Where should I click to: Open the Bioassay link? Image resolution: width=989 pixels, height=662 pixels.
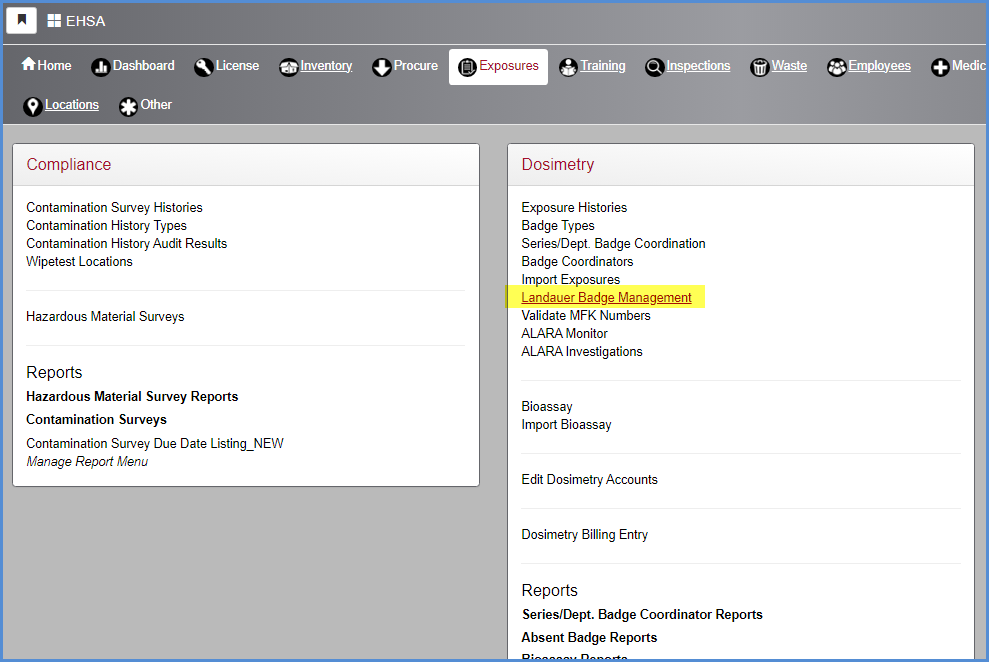tap(547, 407)
